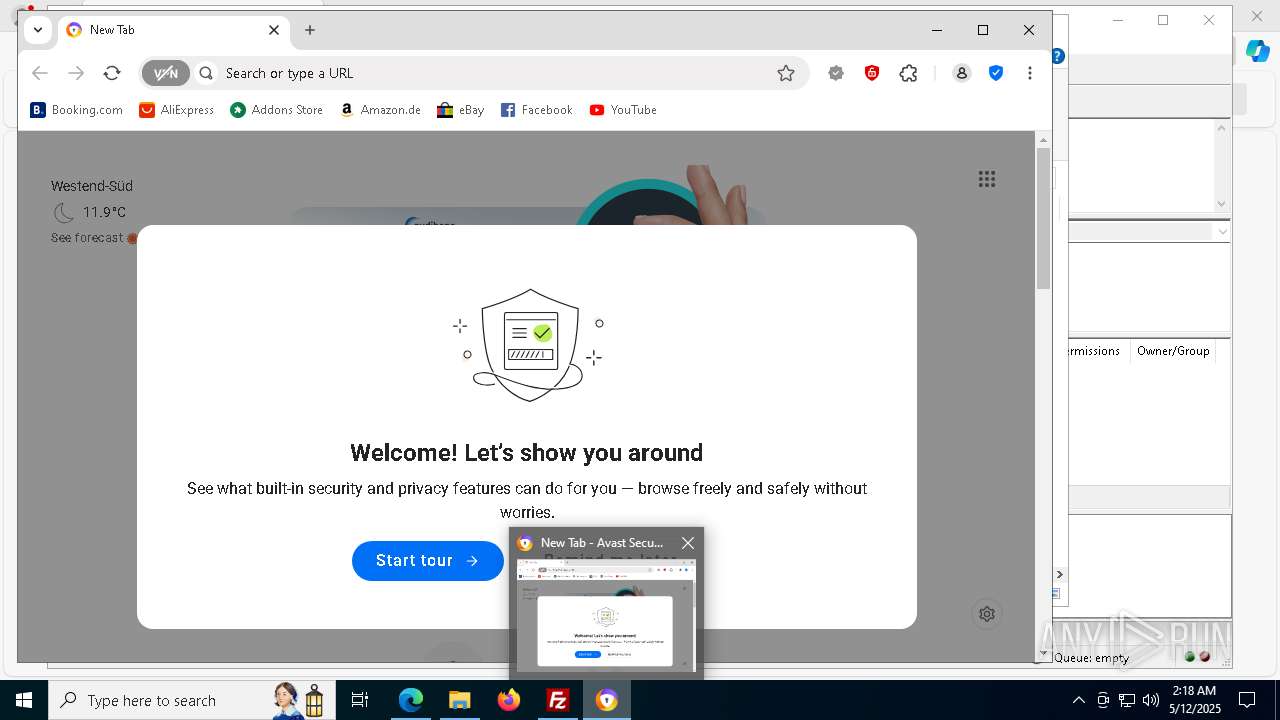Click 'See forecast' weather link
This screenshot has width=1280, height=720.
point(87,238)
